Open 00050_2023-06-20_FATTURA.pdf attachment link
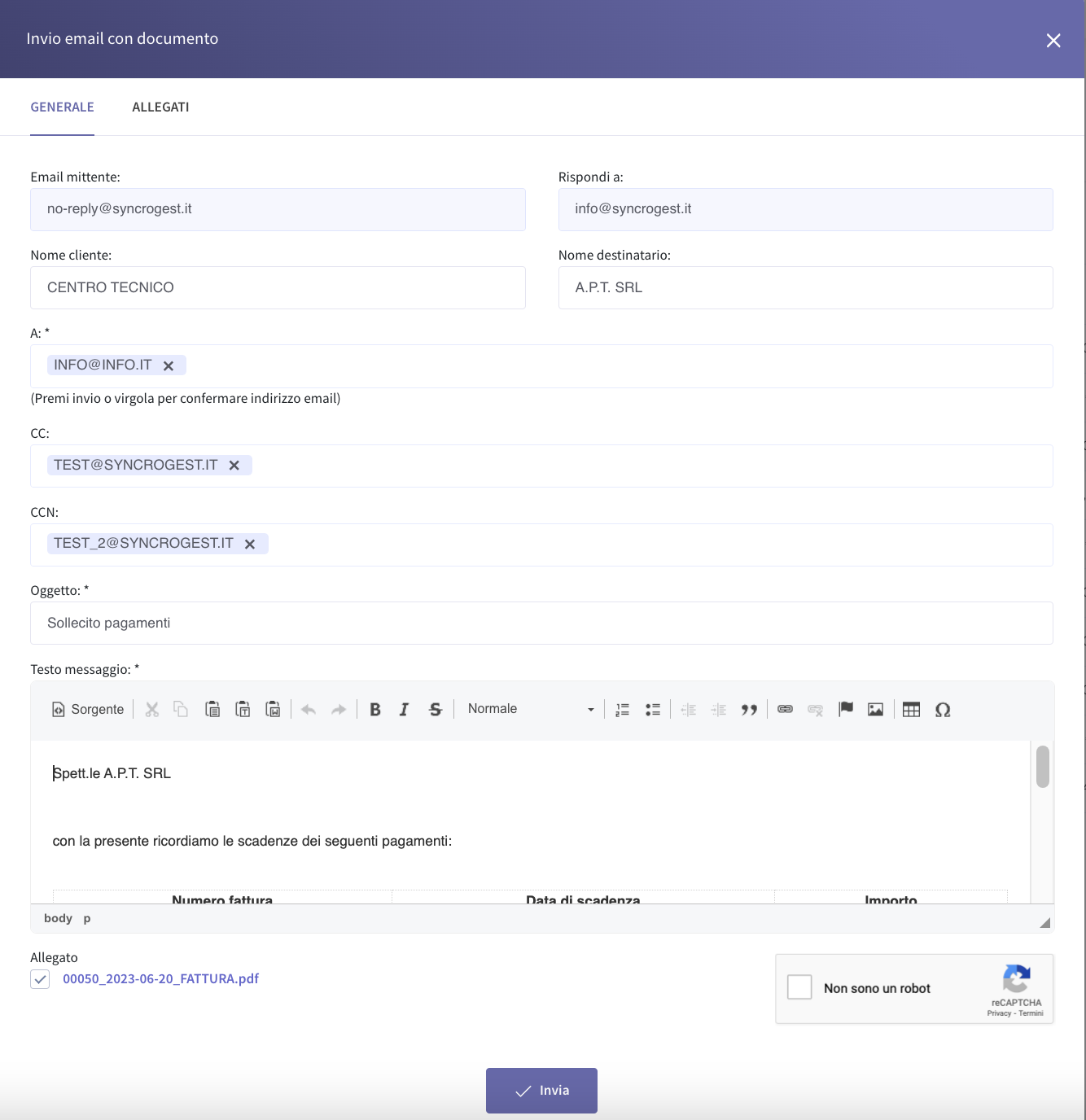 click(160, 979)
